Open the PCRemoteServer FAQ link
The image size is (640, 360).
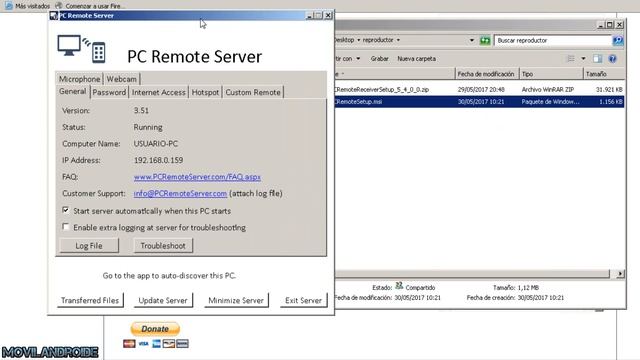tap(197, 177)
